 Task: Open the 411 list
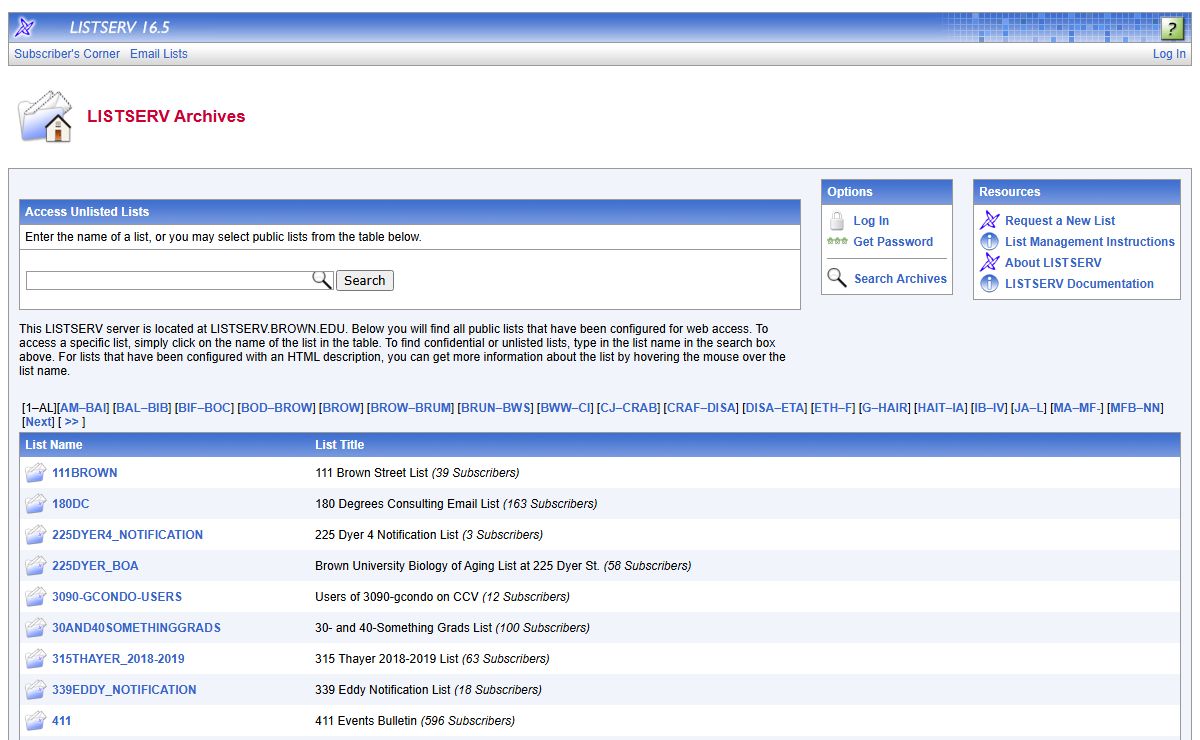coord(62,721)
